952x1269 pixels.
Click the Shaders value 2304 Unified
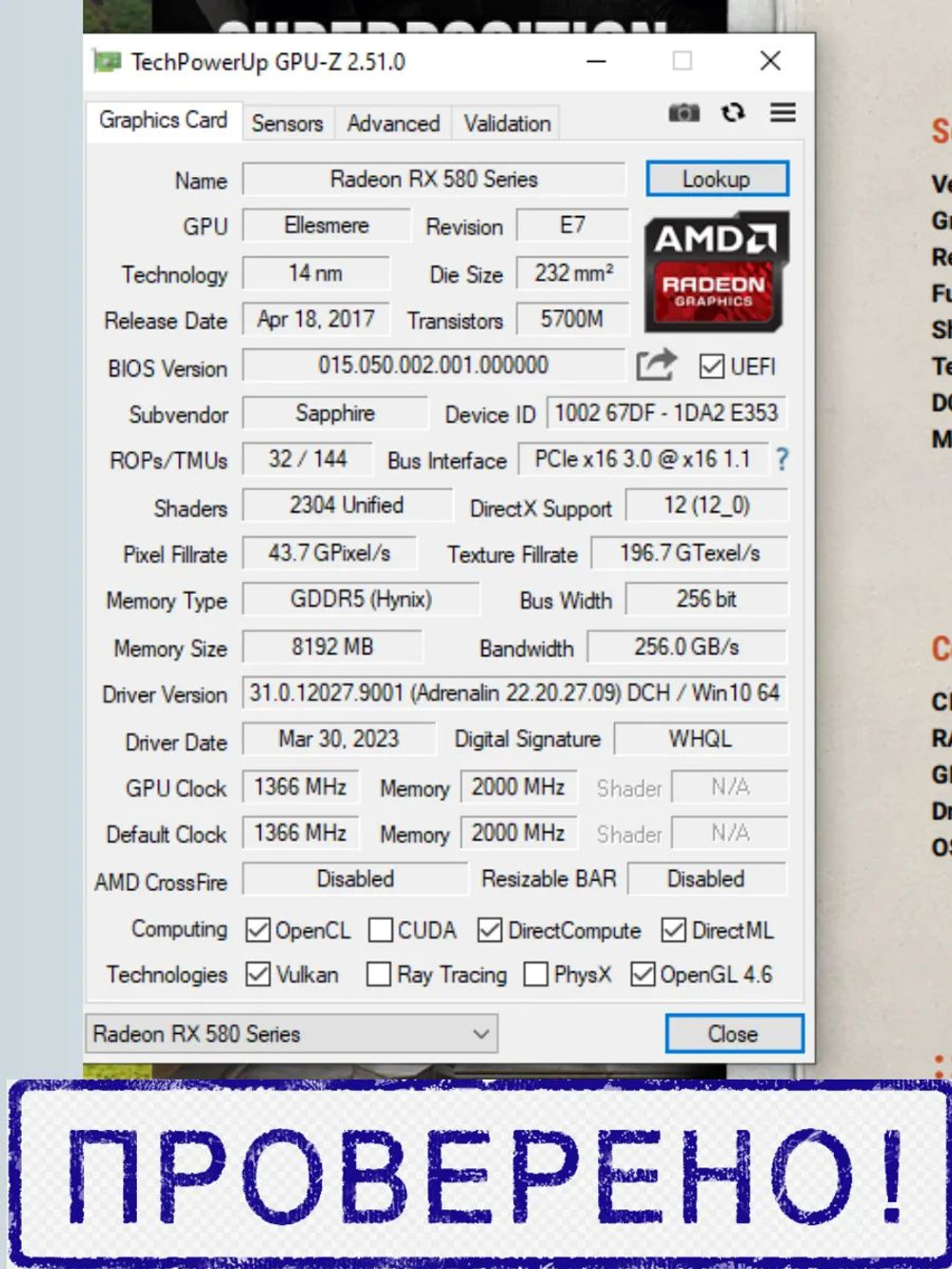click(x=347, y=506)
